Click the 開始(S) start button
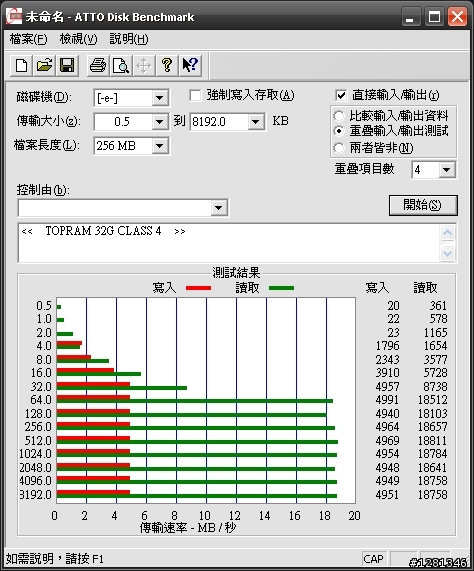The image size is (474, 571). (423, 205)
